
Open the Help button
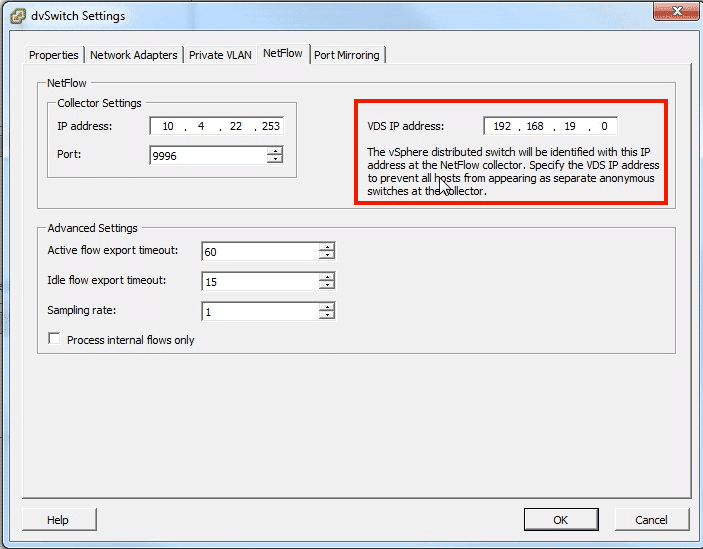(x=59, y=519)
